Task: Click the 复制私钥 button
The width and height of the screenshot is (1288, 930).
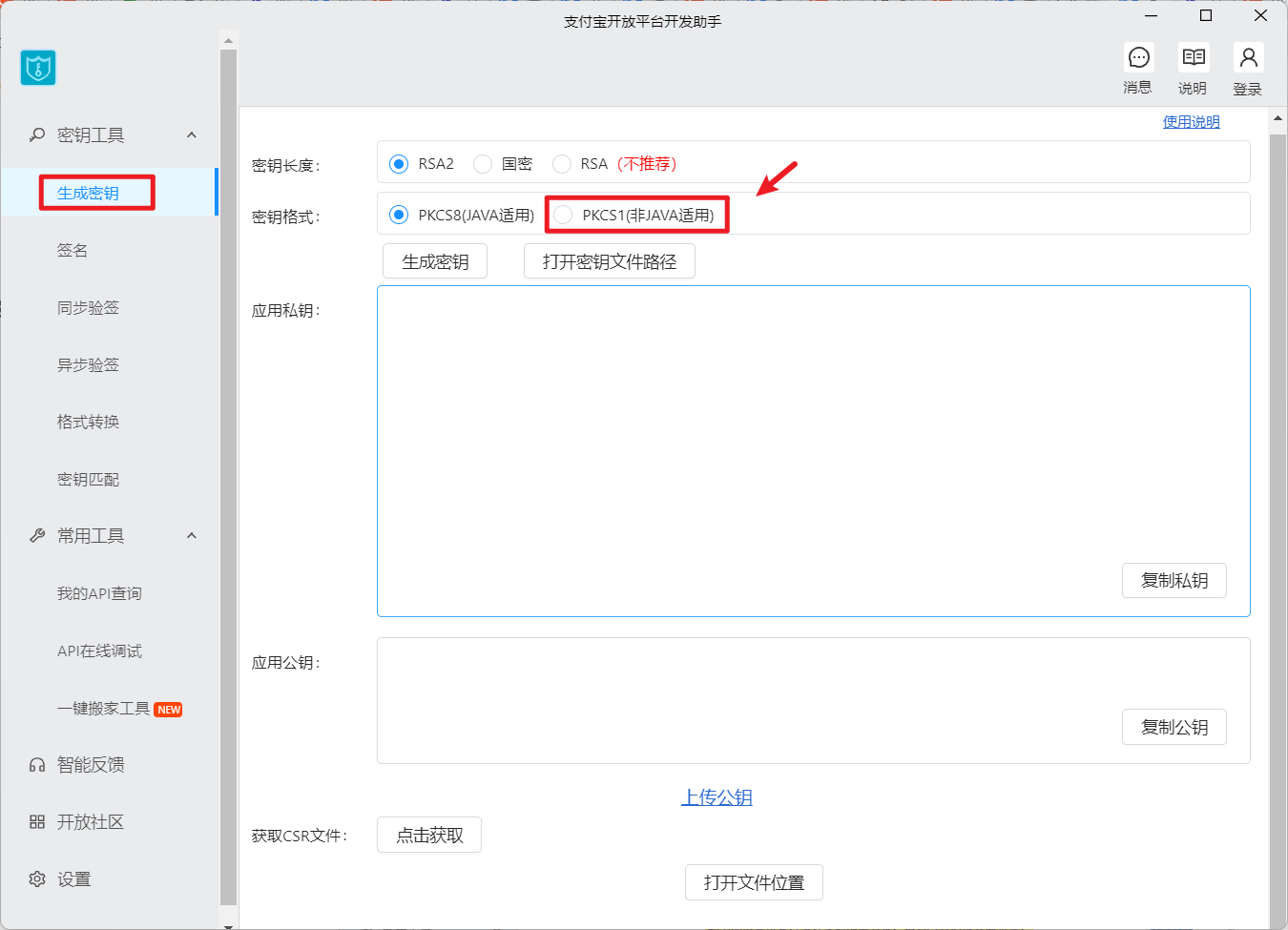Action: click(1174, 580)
